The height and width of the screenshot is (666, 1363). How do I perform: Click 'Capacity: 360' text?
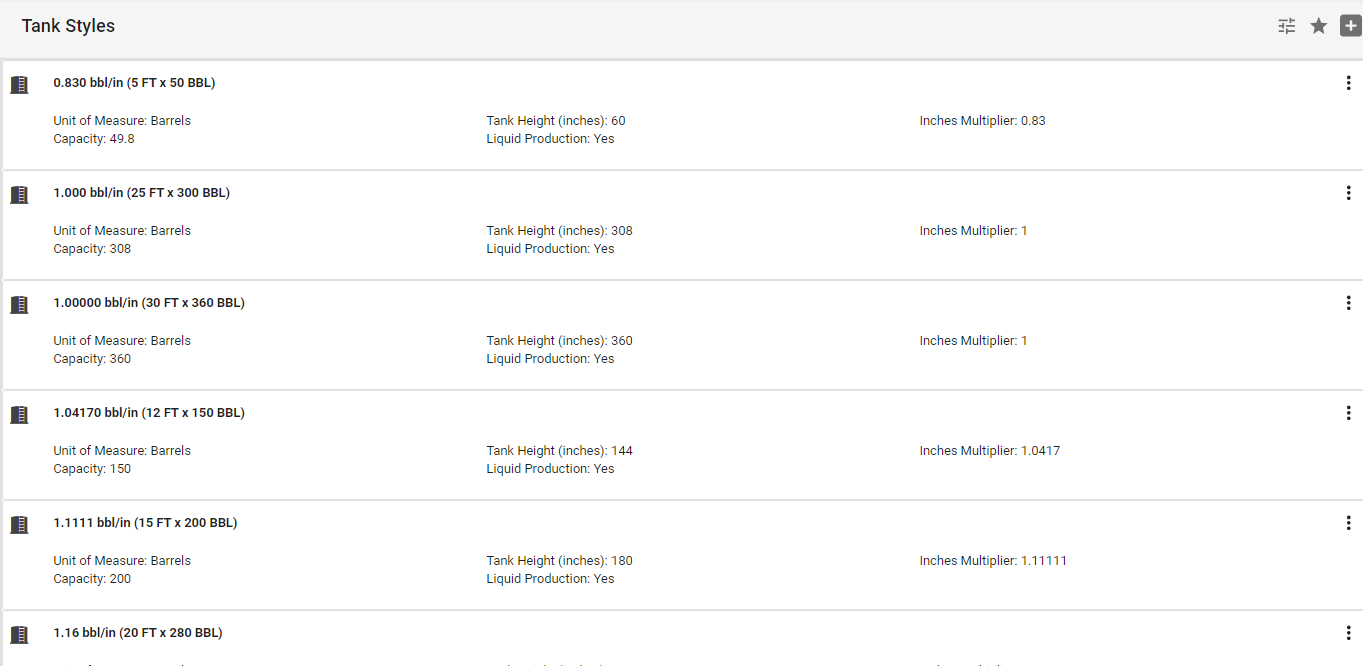tap(92, 359)
